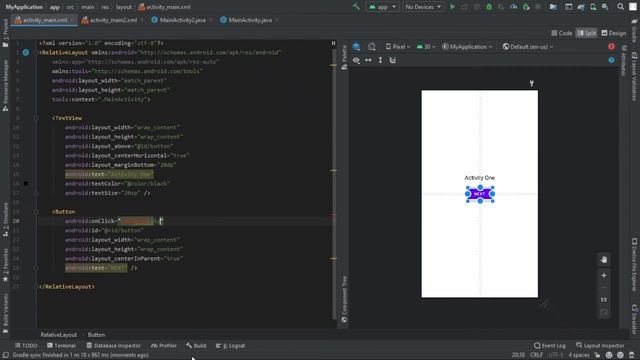This screenshot has width=640, height=360.
Task: Open the Palette side panel
Action: point(344,57)
